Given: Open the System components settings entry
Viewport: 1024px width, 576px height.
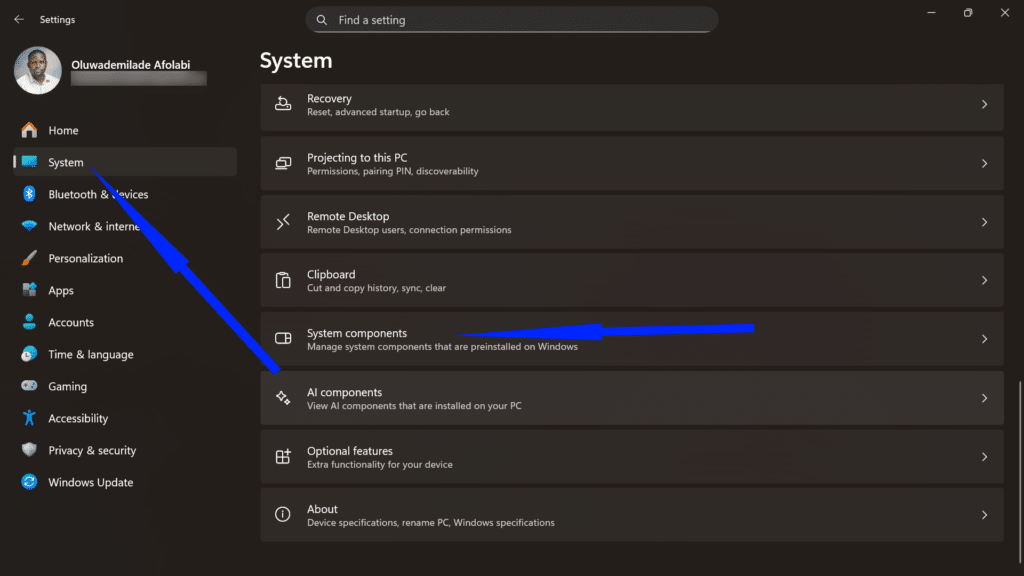Looking at the screenshot, I should pyautogui.click(x=630, y=339).
